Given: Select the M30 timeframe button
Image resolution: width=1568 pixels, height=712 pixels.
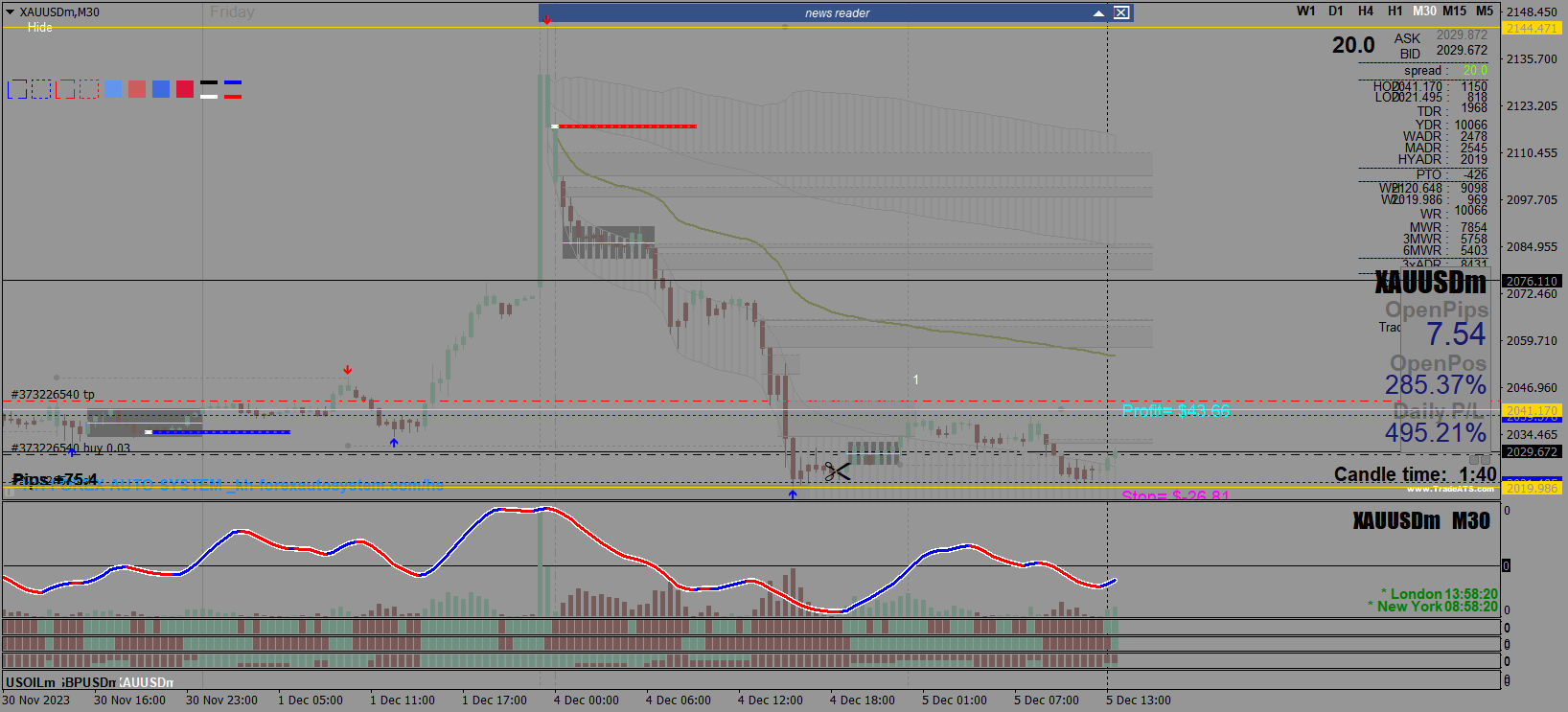Looking at the screenshot, I should point(1424,11).
